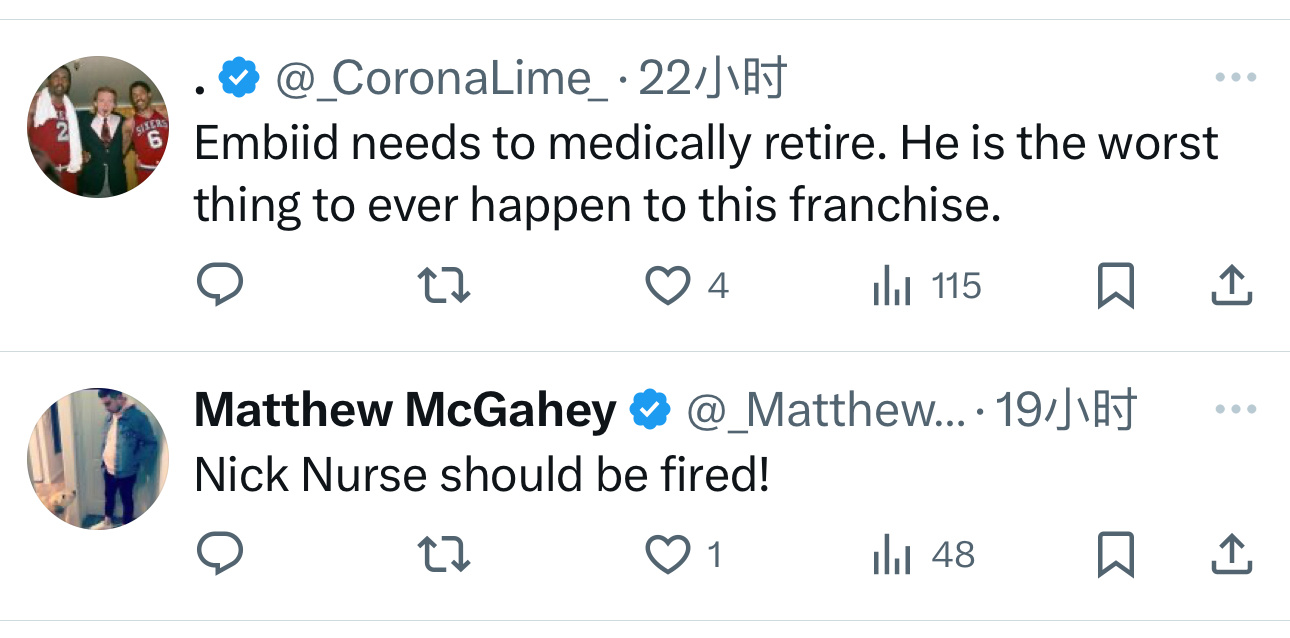This screenshot has height=638, width=1290.
Task: Share the Nick Nurse tweet
Action: pyautogui.click(x=1231, y=555)
